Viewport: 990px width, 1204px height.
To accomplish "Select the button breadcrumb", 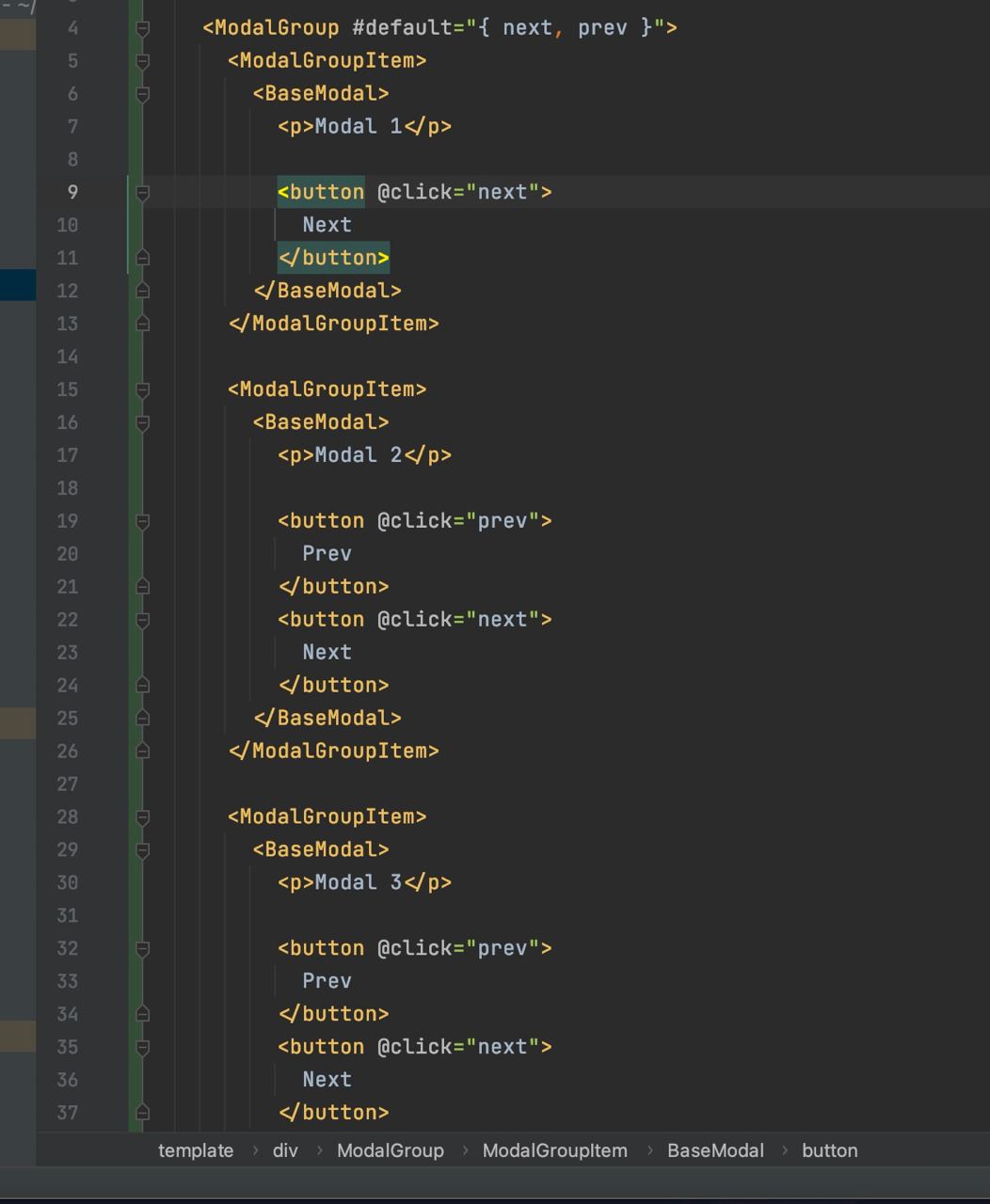I will [x=830, y=1150].
